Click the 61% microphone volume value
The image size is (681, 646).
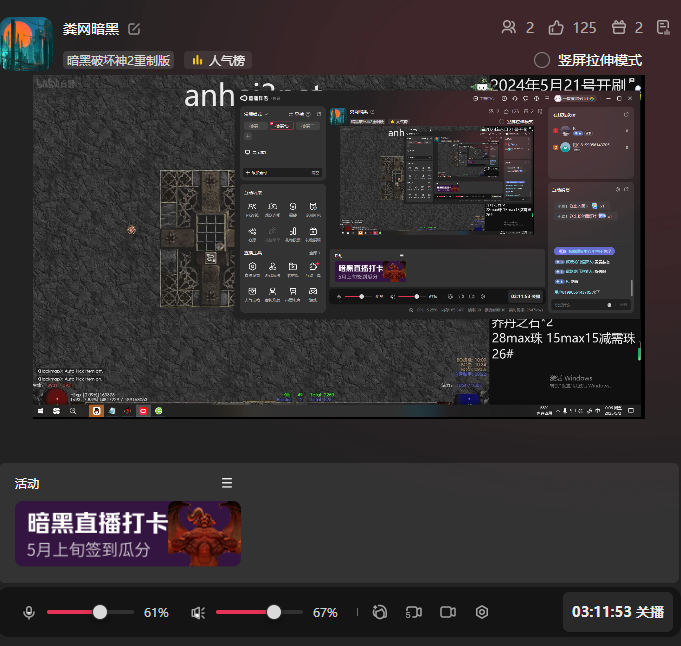coord(156,613)
